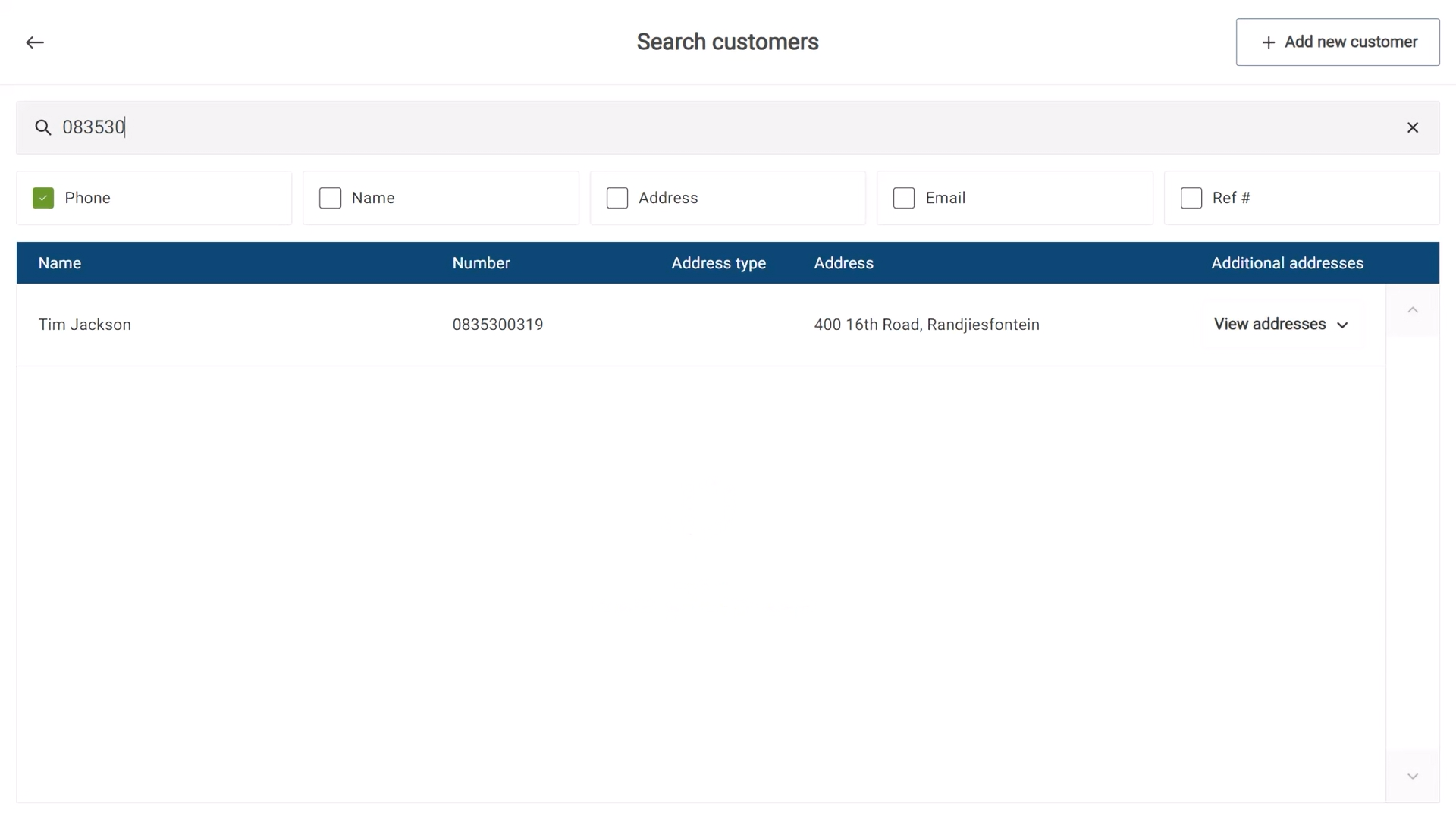
Task: Clear search with X icon
Action: [1412, 127]
